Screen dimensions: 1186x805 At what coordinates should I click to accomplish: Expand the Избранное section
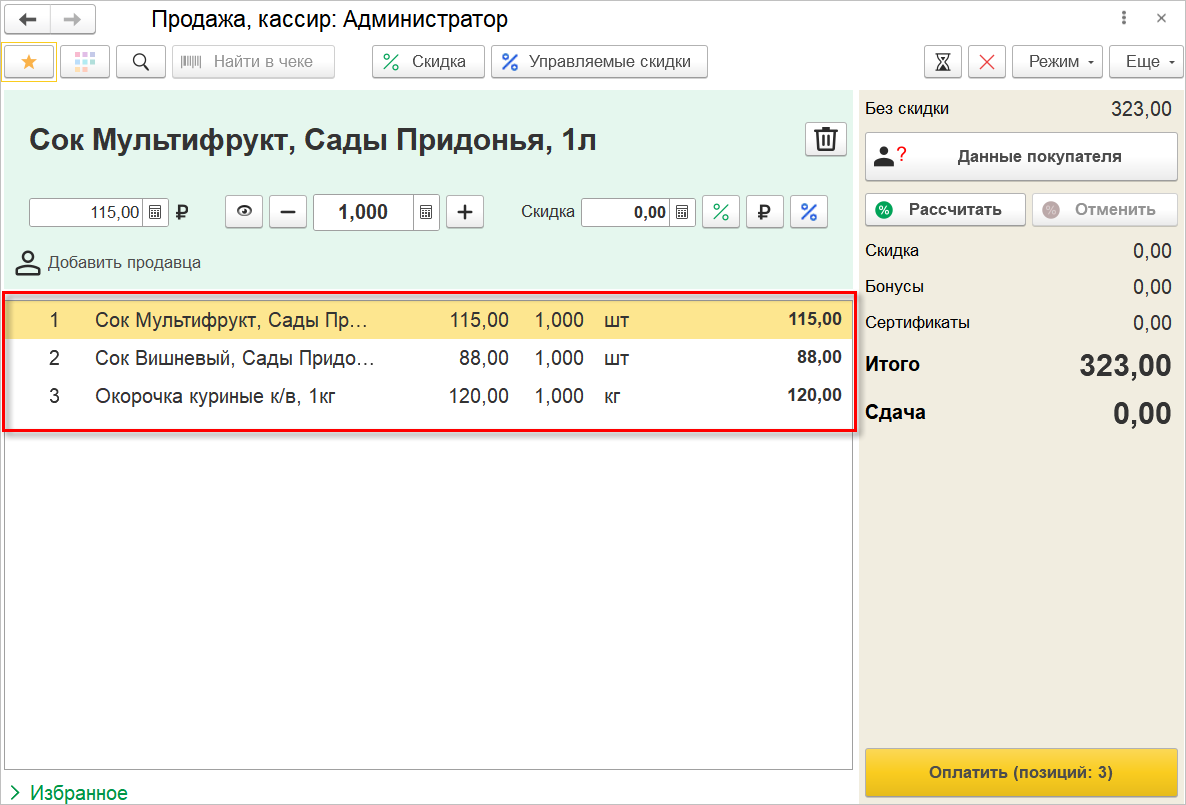(69, 793)
